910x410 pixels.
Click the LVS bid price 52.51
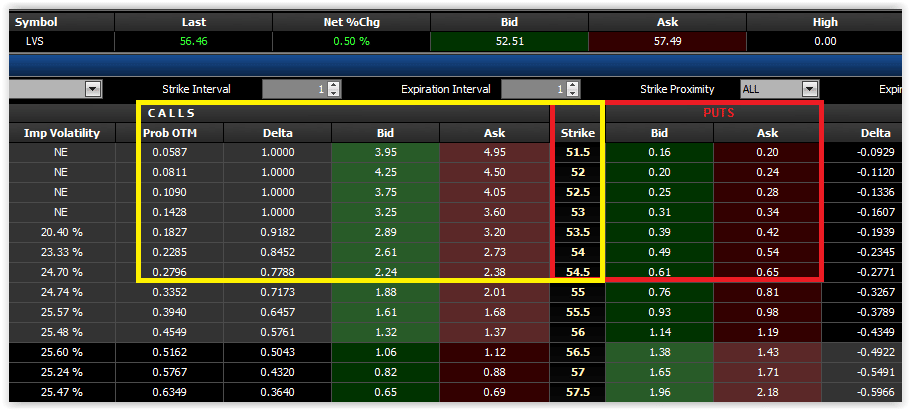click(x=509, y=41)
